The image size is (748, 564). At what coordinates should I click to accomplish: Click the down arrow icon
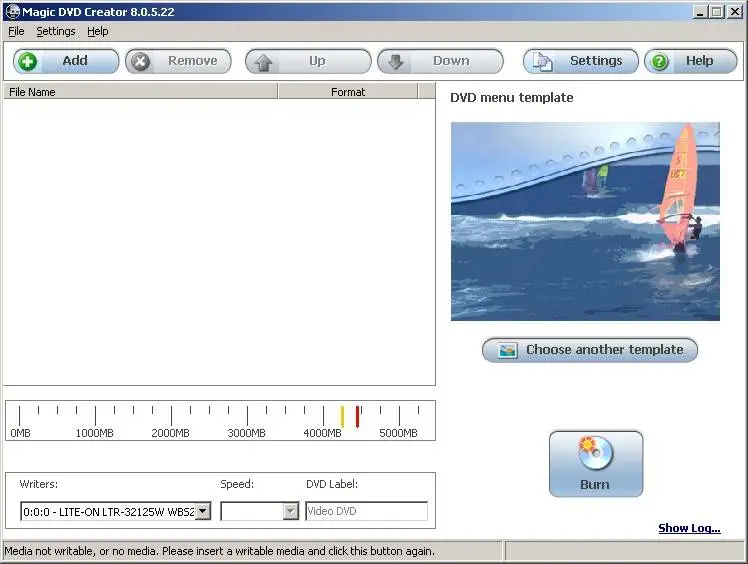[x=395, y=62]
